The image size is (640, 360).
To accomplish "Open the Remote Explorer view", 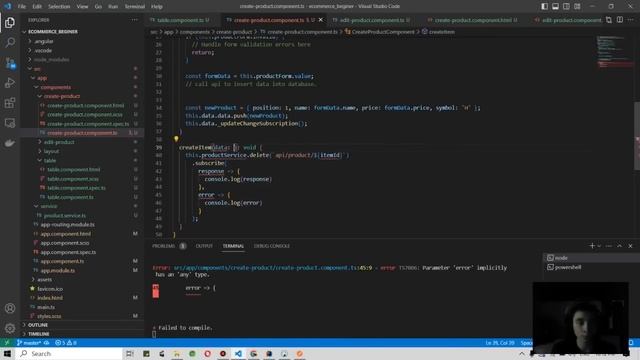I will [10, 123].
